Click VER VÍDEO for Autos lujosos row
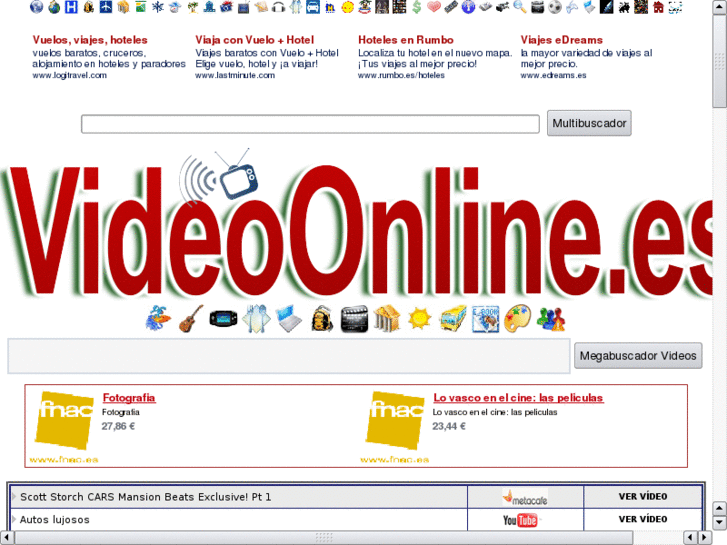Screen dimensions: 727x545 (x=643, y=519)
